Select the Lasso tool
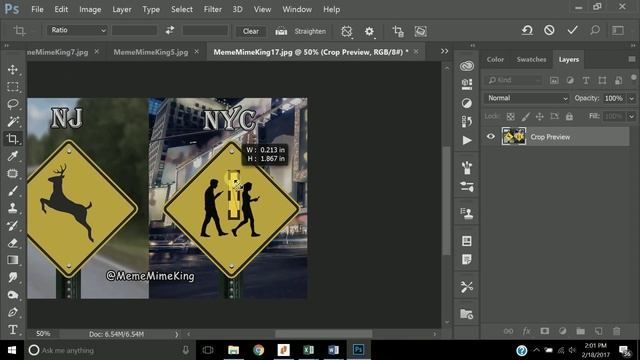 (13, 104)
